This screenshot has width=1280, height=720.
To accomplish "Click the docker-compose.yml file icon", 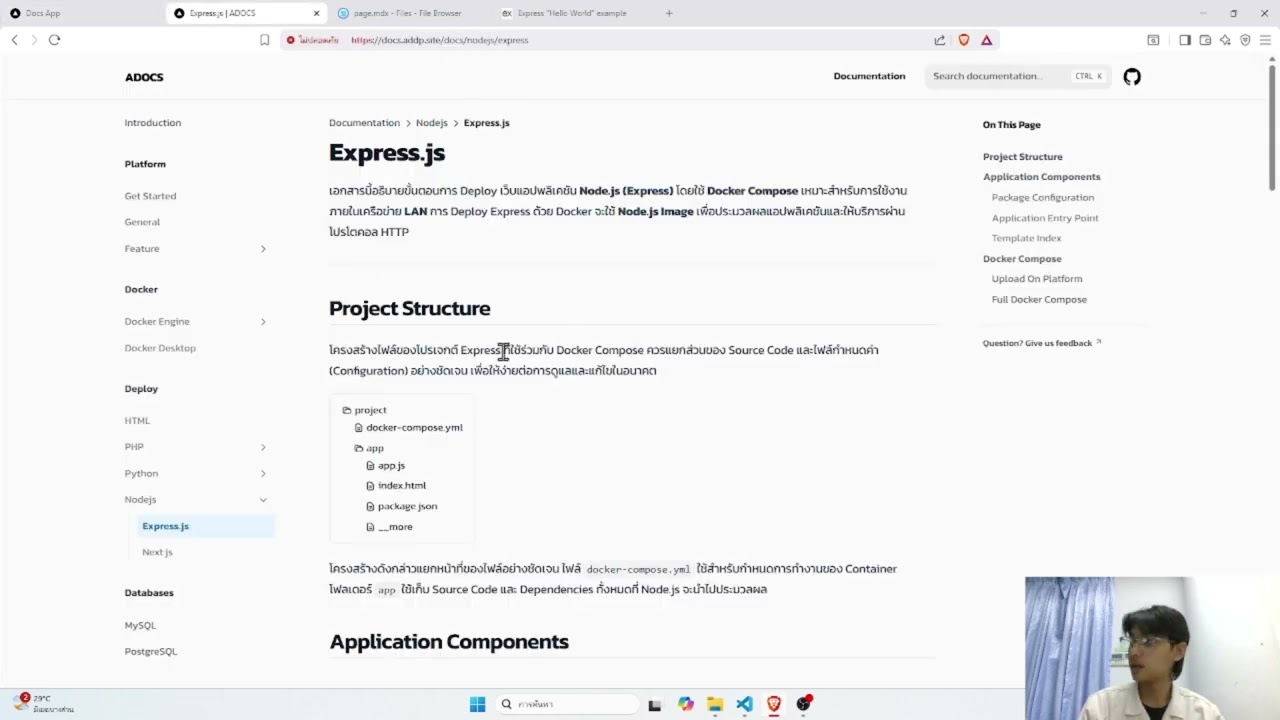I will [x=359, y=428].
